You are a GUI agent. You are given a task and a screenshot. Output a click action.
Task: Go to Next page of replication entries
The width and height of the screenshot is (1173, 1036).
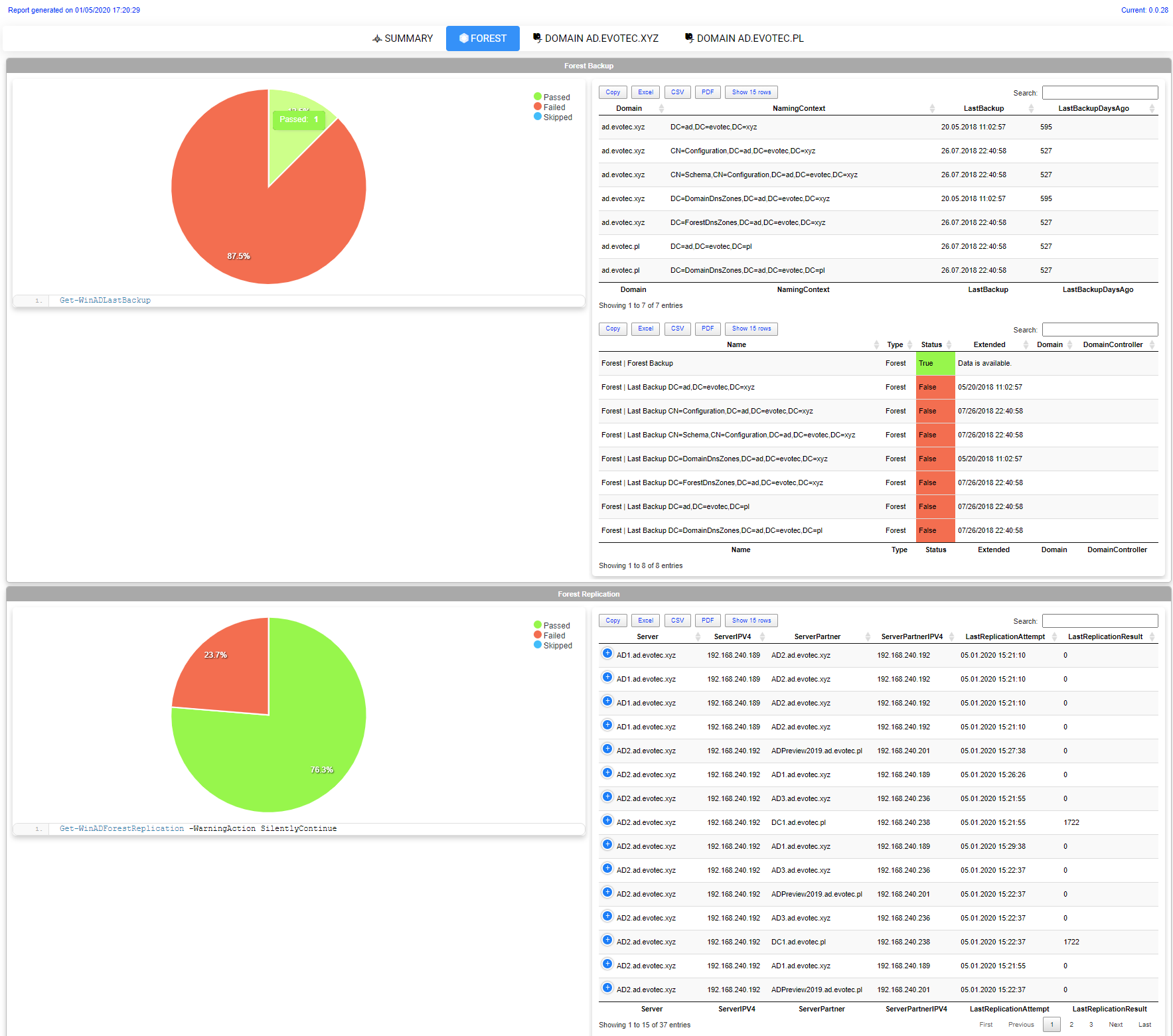1115,1024
